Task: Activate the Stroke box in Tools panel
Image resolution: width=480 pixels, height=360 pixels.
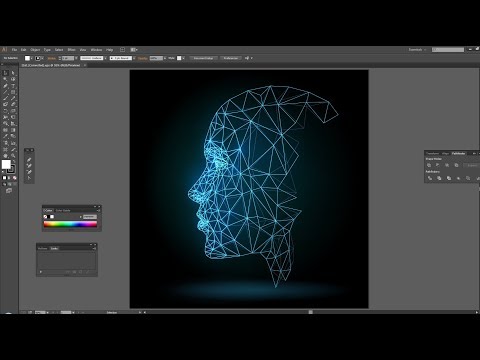Action: coord(11,169)
